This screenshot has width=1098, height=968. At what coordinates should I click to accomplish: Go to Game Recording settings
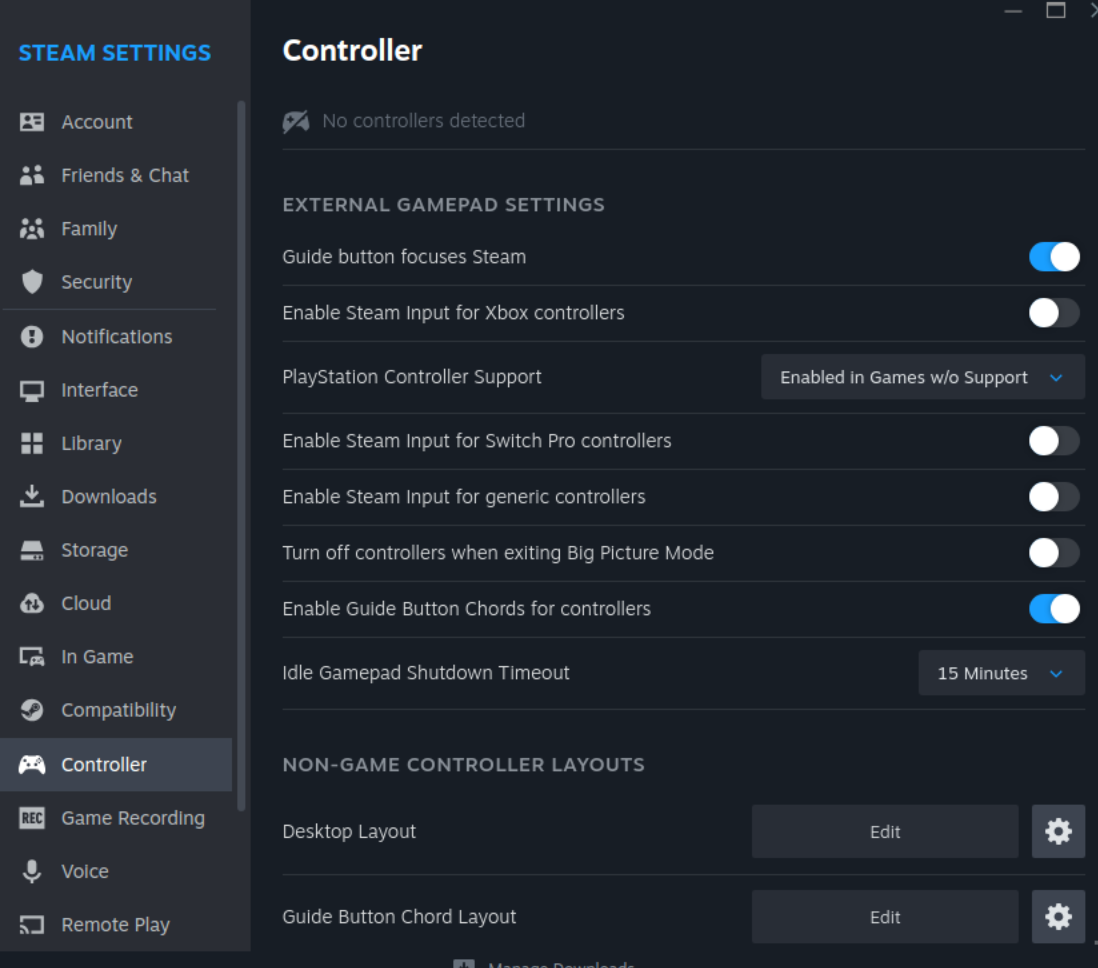(116, 818)
